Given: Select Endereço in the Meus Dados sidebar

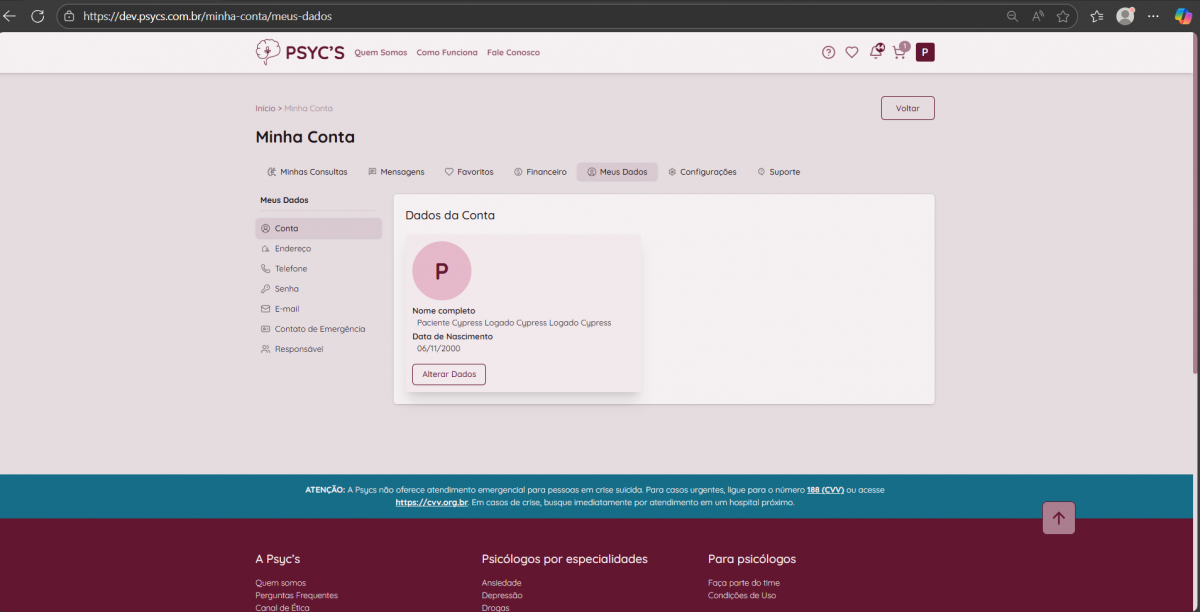Looking at the screenshot, I should (292, 249).
